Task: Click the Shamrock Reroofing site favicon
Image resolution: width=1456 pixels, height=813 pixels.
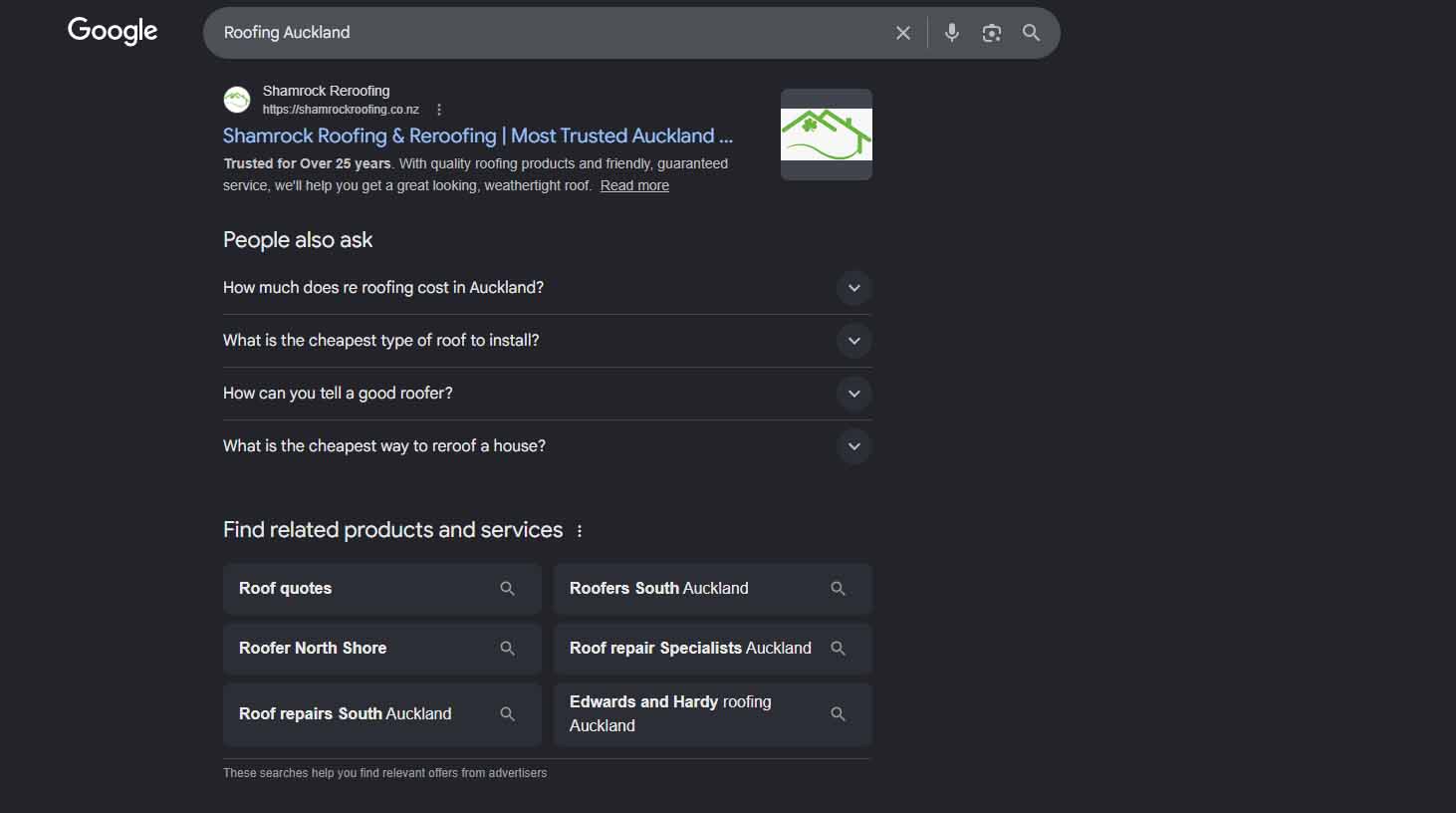Action: tap(237, 100)
